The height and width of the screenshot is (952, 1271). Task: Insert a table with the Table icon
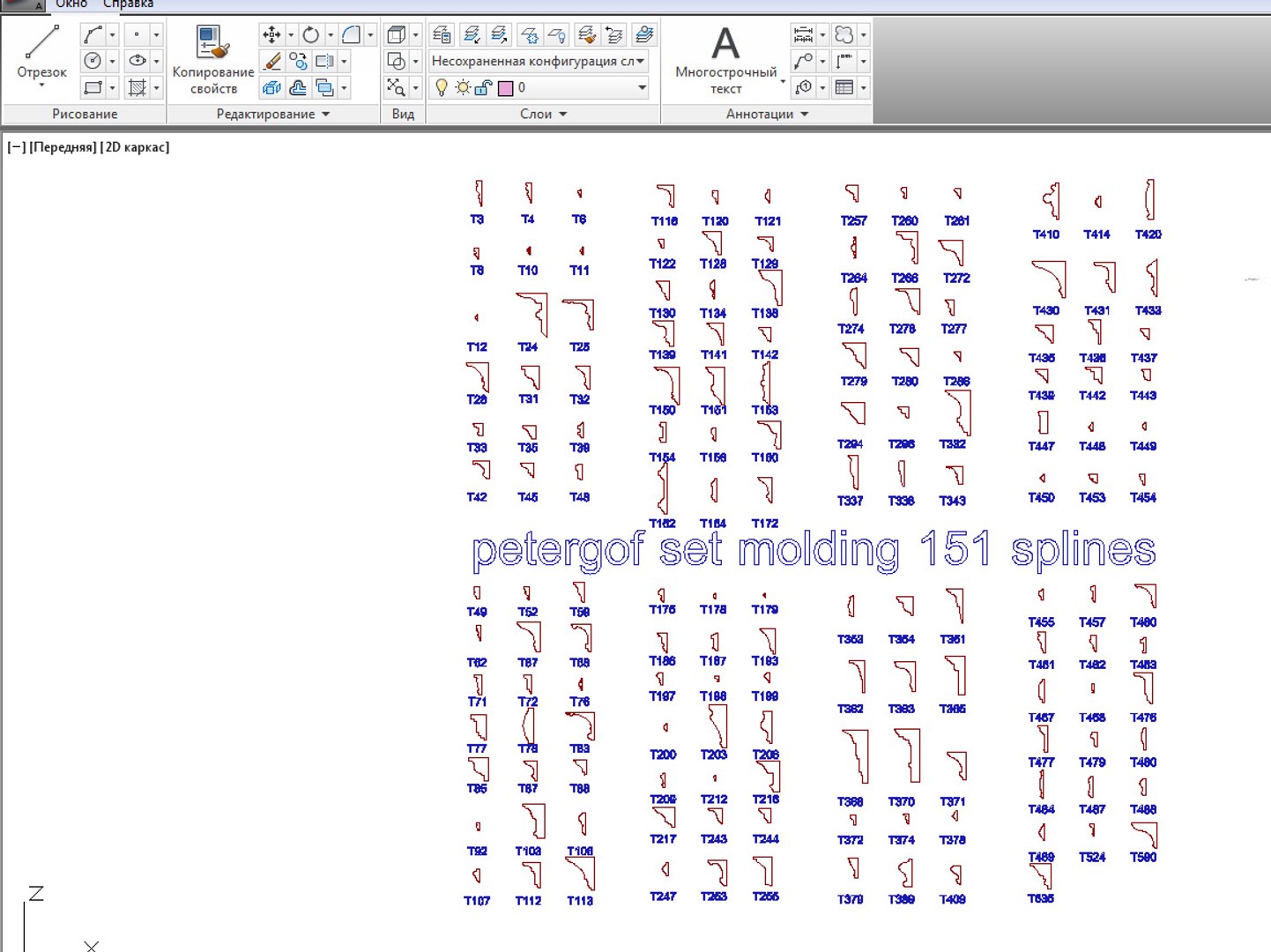pyautogui.click(x=844, y=87)
